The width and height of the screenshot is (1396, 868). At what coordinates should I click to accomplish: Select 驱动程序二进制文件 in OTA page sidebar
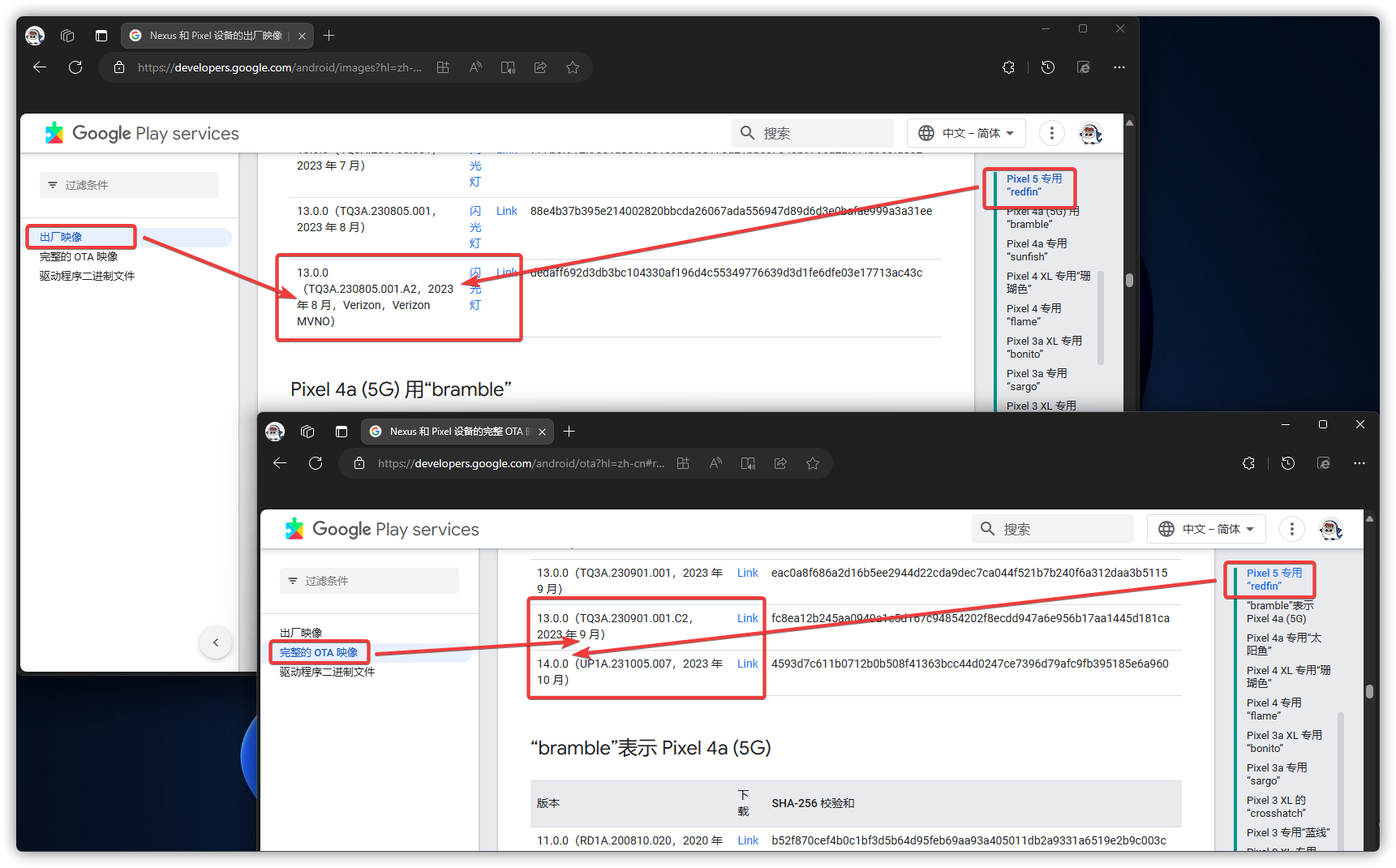click(x=327, y=672)
